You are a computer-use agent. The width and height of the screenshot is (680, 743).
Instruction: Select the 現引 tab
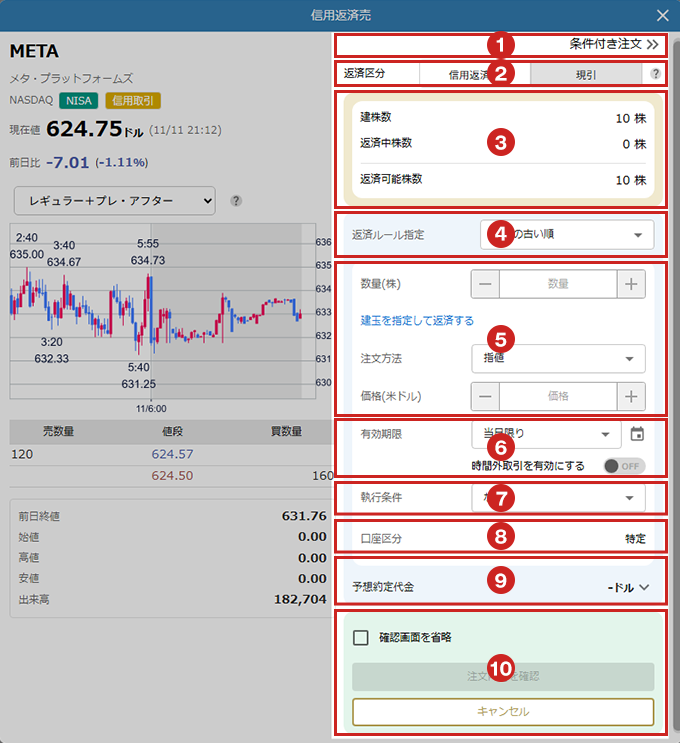pyautogui.click(x=586, y=74)
